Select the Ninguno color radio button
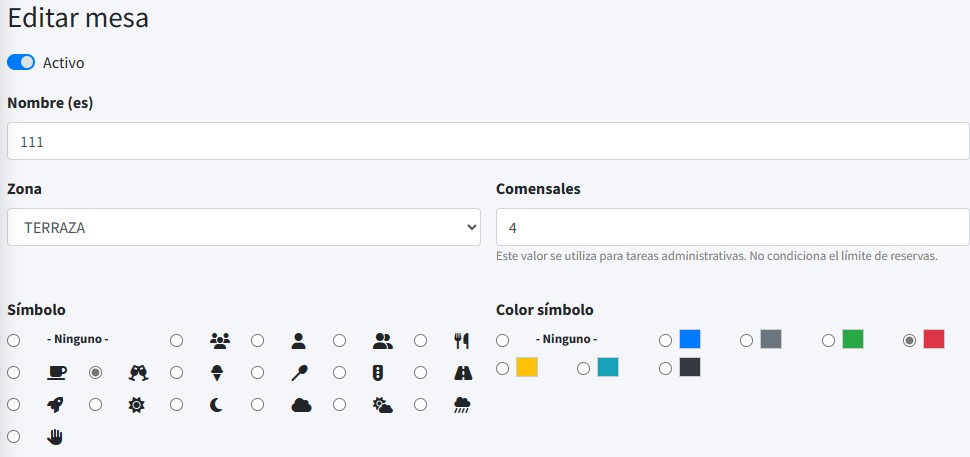The image size is (970, 457). [503, 340]
